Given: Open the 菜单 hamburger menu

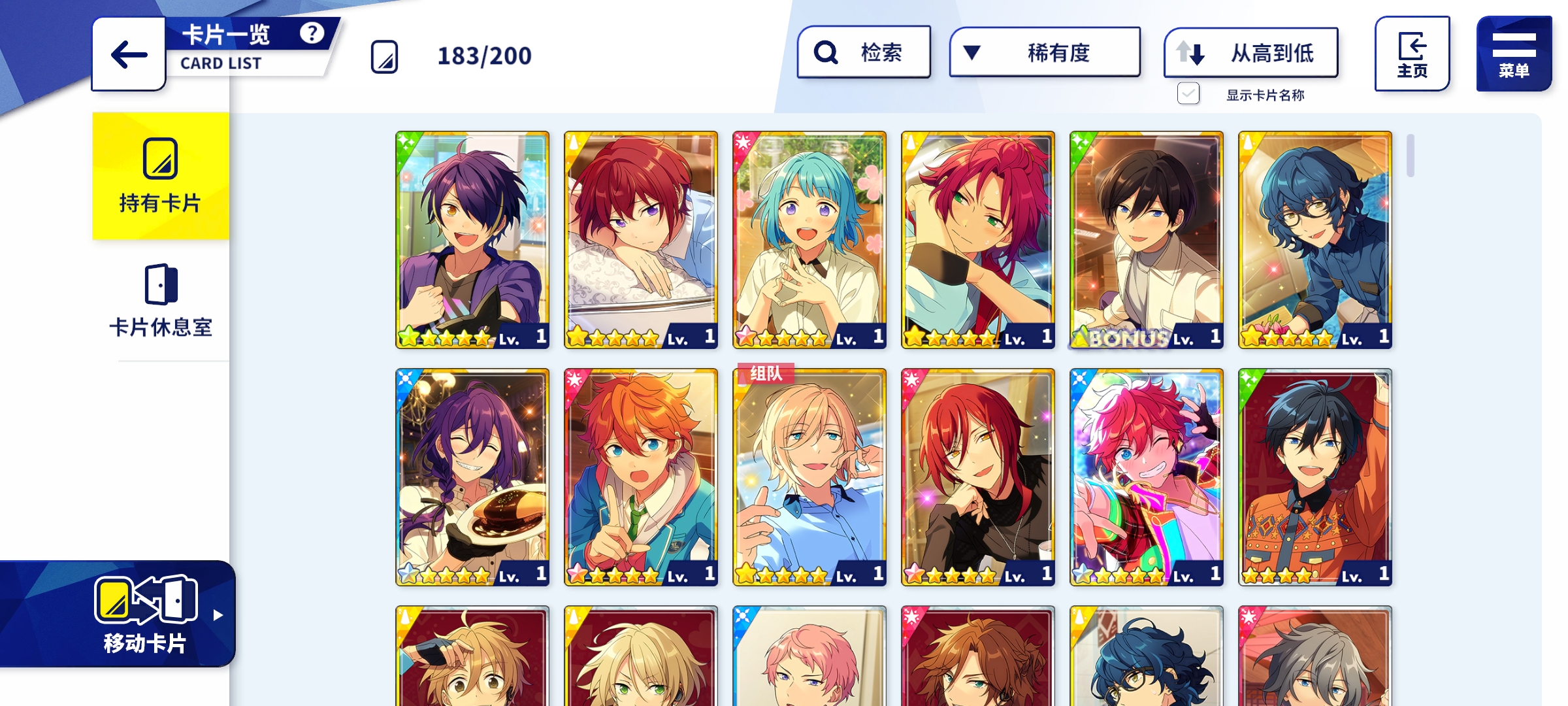Looking at the screenshot, I should tap(1514, 54).
